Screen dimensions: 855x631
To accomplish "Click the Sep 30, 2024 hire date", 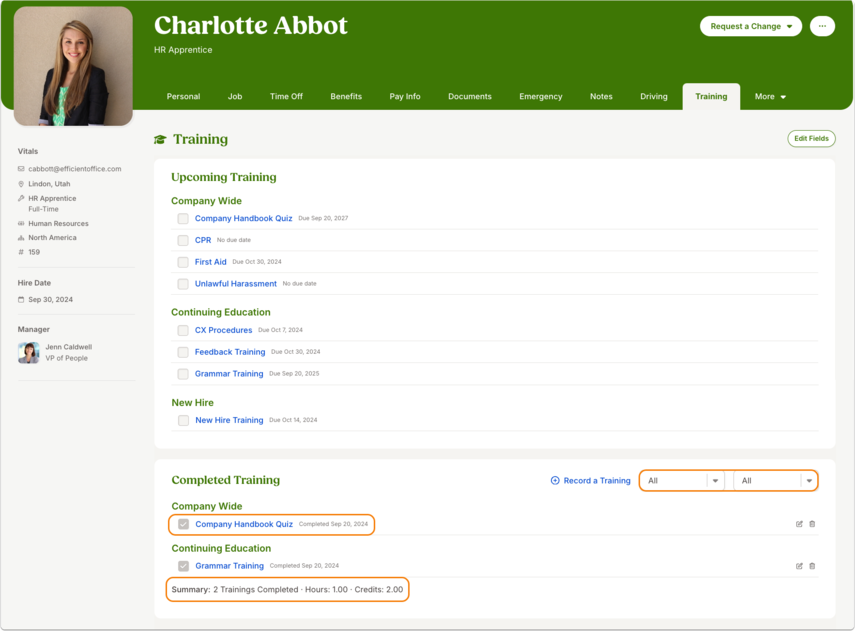I will click(x=50, y=299).
